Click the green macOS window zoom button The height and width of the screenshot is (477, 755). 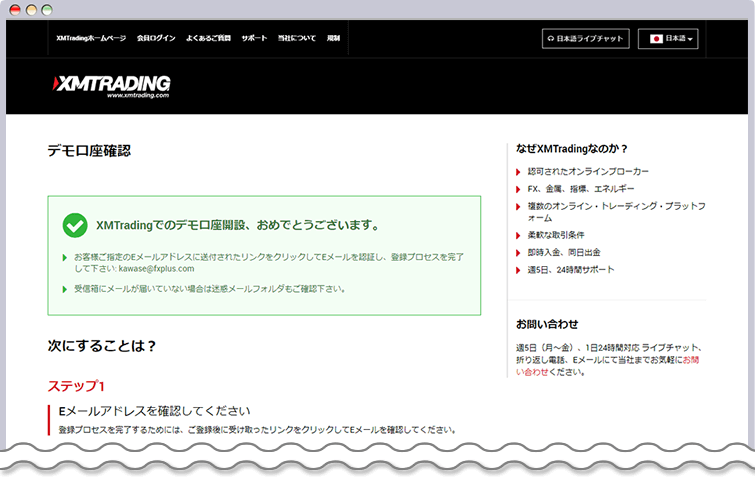click(47, 10)
